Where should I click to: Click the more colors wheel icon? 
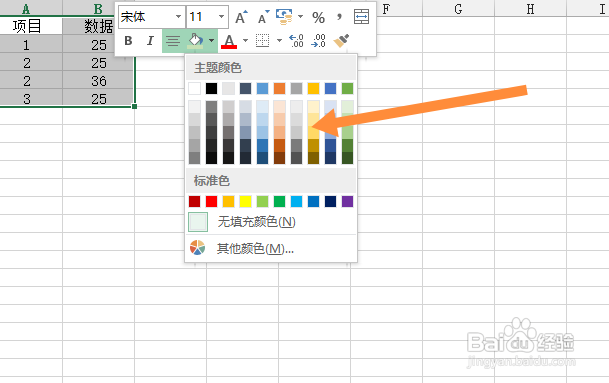coord(197,248)
